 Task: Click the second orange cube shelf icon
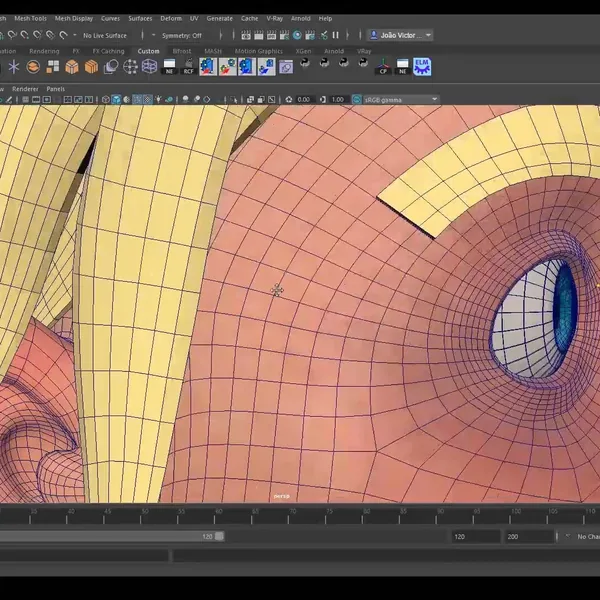point(91,67)
